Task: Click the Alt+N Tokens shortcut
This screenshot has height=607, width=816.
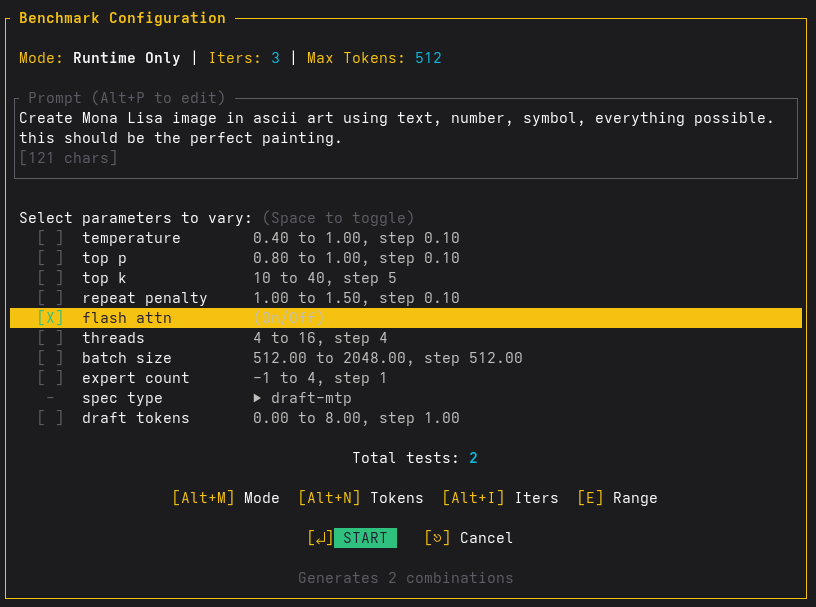Action: coord(361,498)
